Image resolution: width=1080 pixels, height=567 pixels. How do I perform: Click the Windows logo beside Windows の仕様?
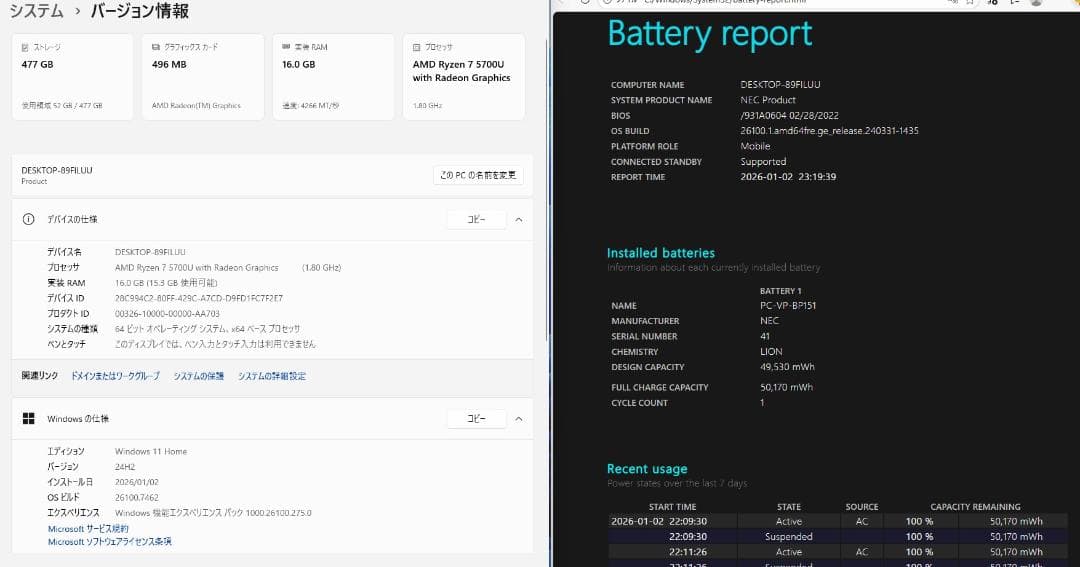pos(29,418)
